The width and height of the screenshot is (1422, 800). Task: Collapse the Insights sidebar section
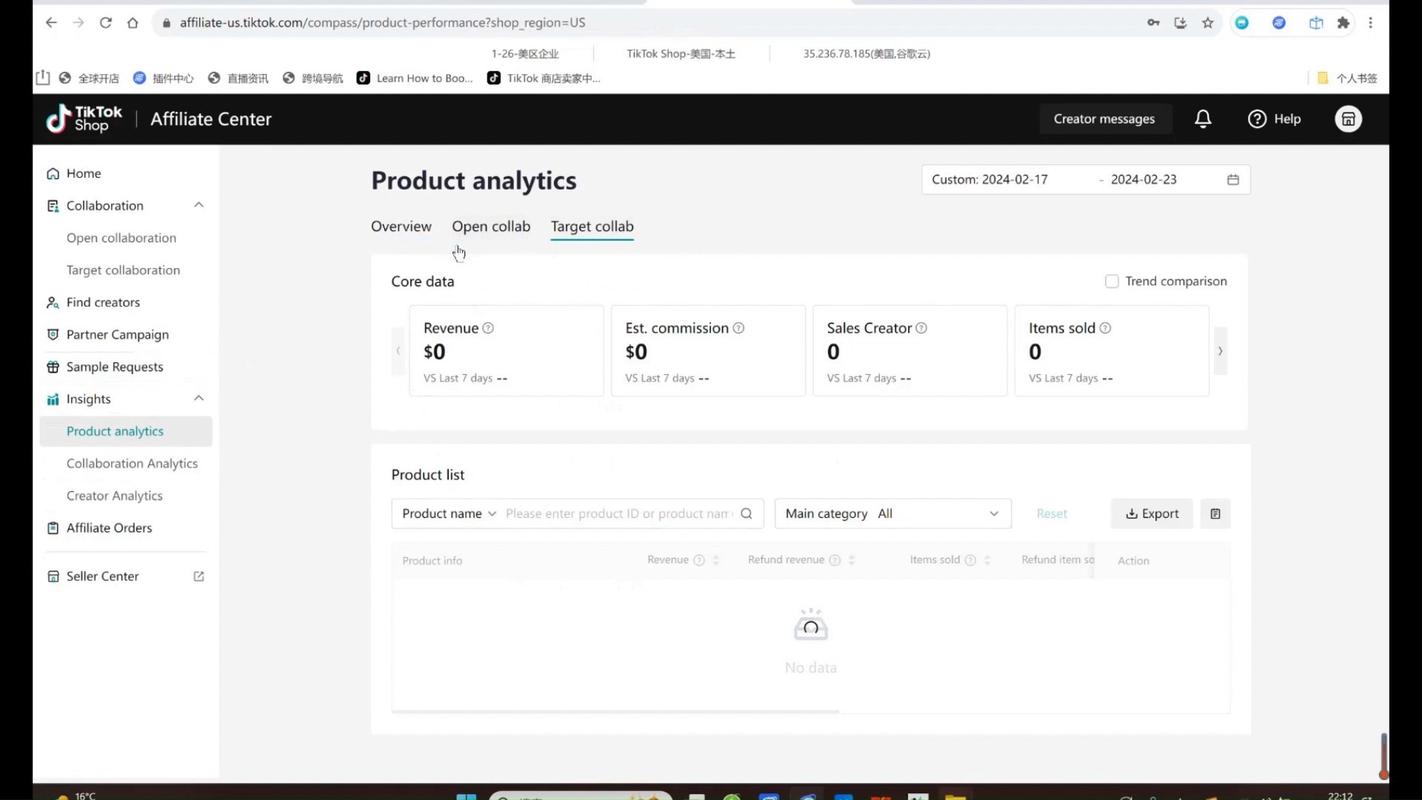198,399
